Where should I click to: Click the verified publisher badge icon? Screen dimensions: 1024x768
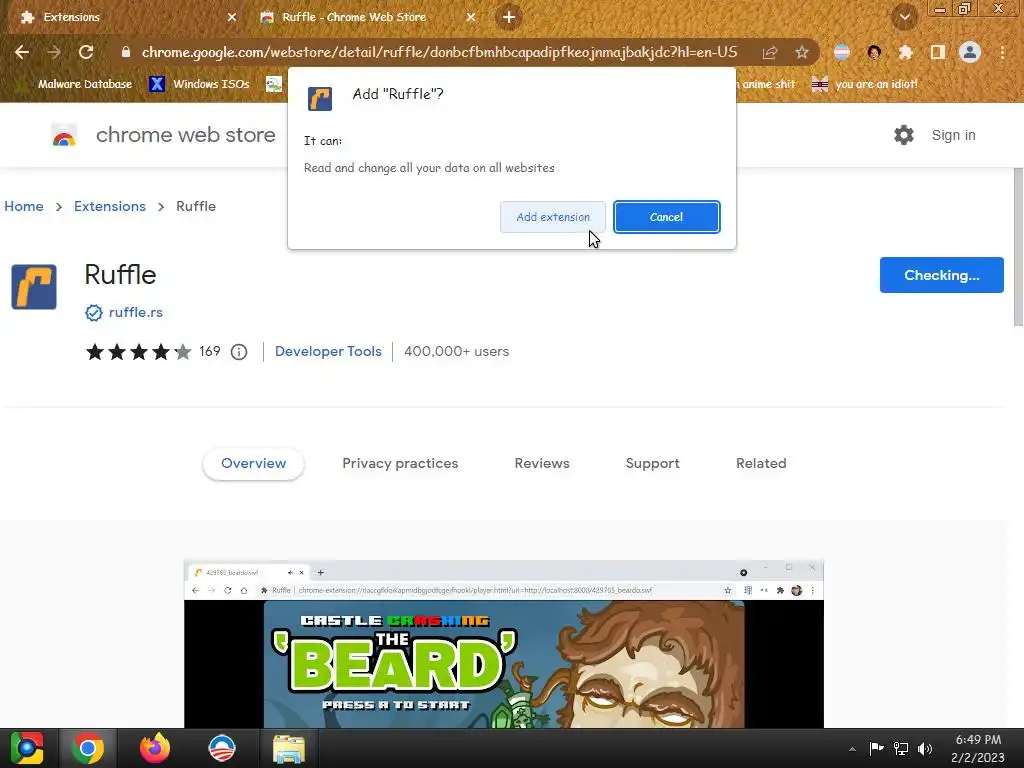[x=94, y=313]
